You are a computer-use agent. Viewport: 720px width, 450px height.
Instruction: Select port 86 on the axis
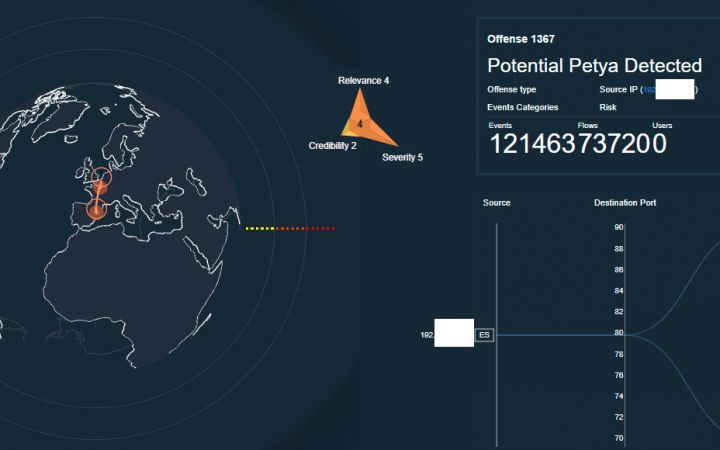pos(619,270)
